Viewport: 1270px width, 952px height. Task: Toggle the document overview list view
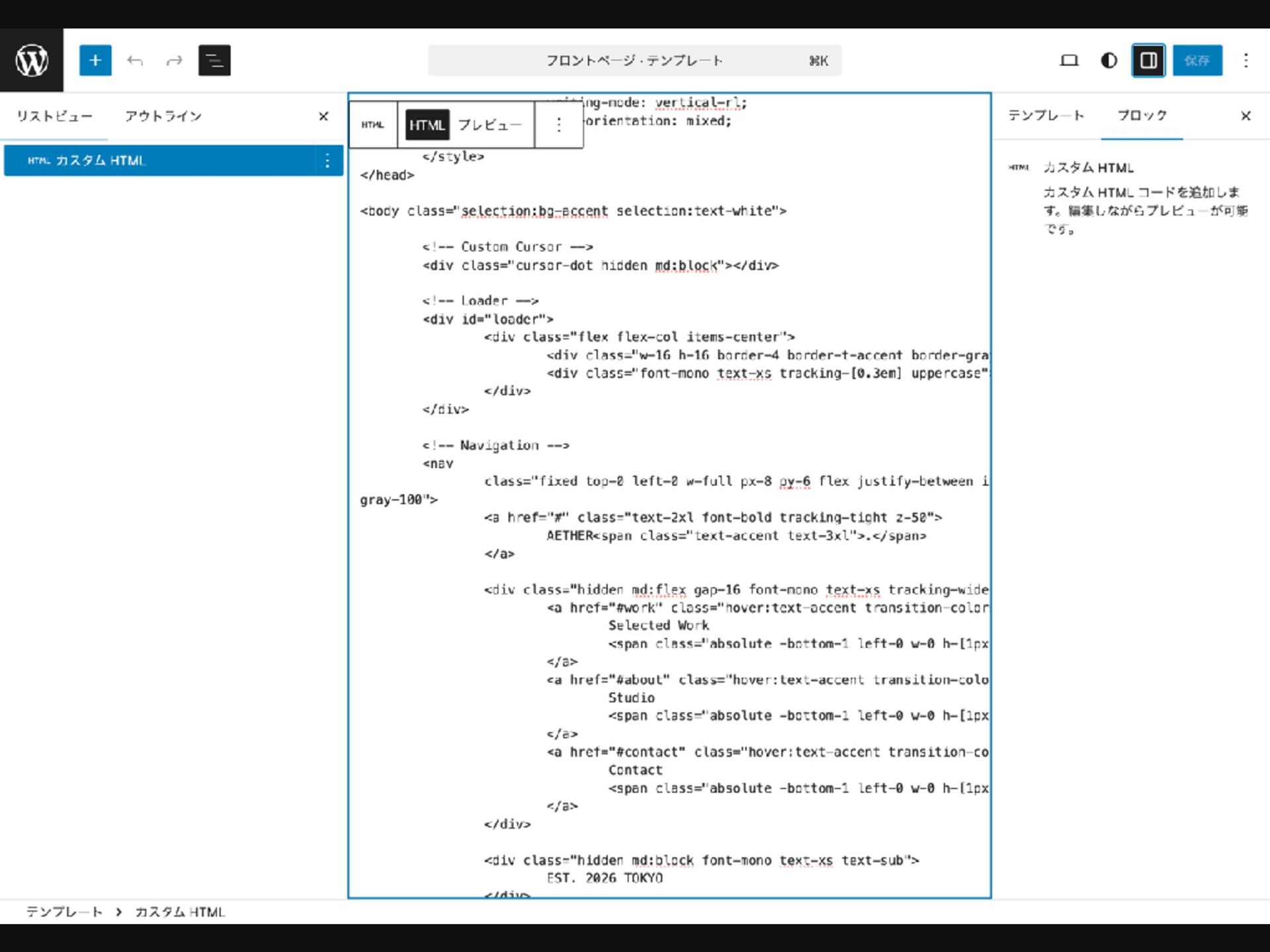click(214, 60)
